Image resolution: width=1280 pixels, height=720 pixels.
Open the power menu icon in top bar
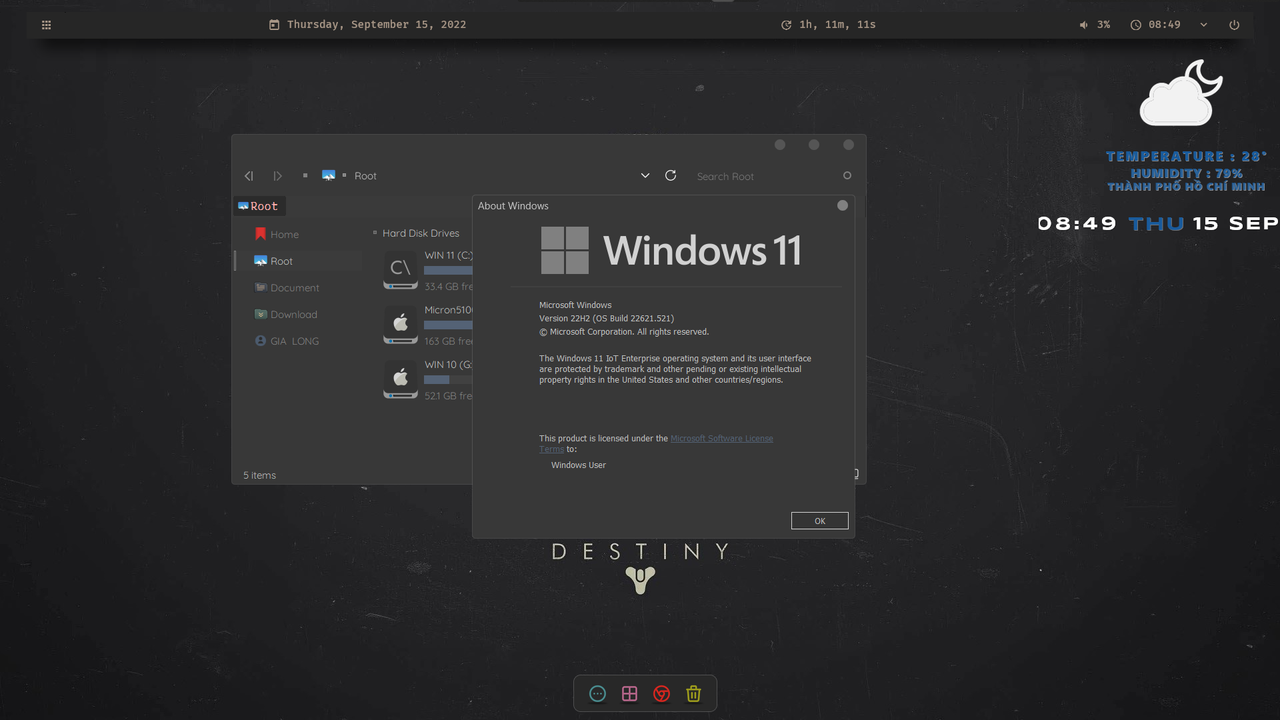1234,25
